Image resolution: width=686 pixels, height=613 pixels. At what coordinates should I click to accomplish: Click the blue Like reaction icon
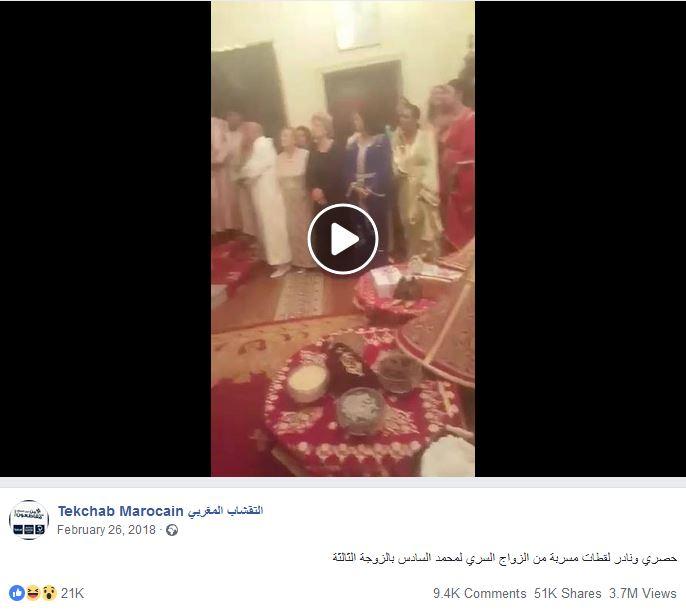17,593
